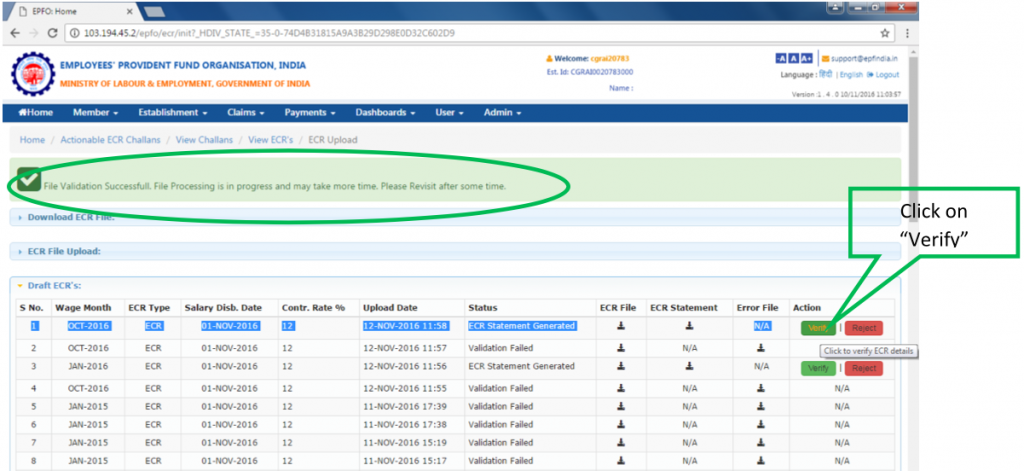Click the browser address bar
This screenshot has height=471, width=1024.
470,33
